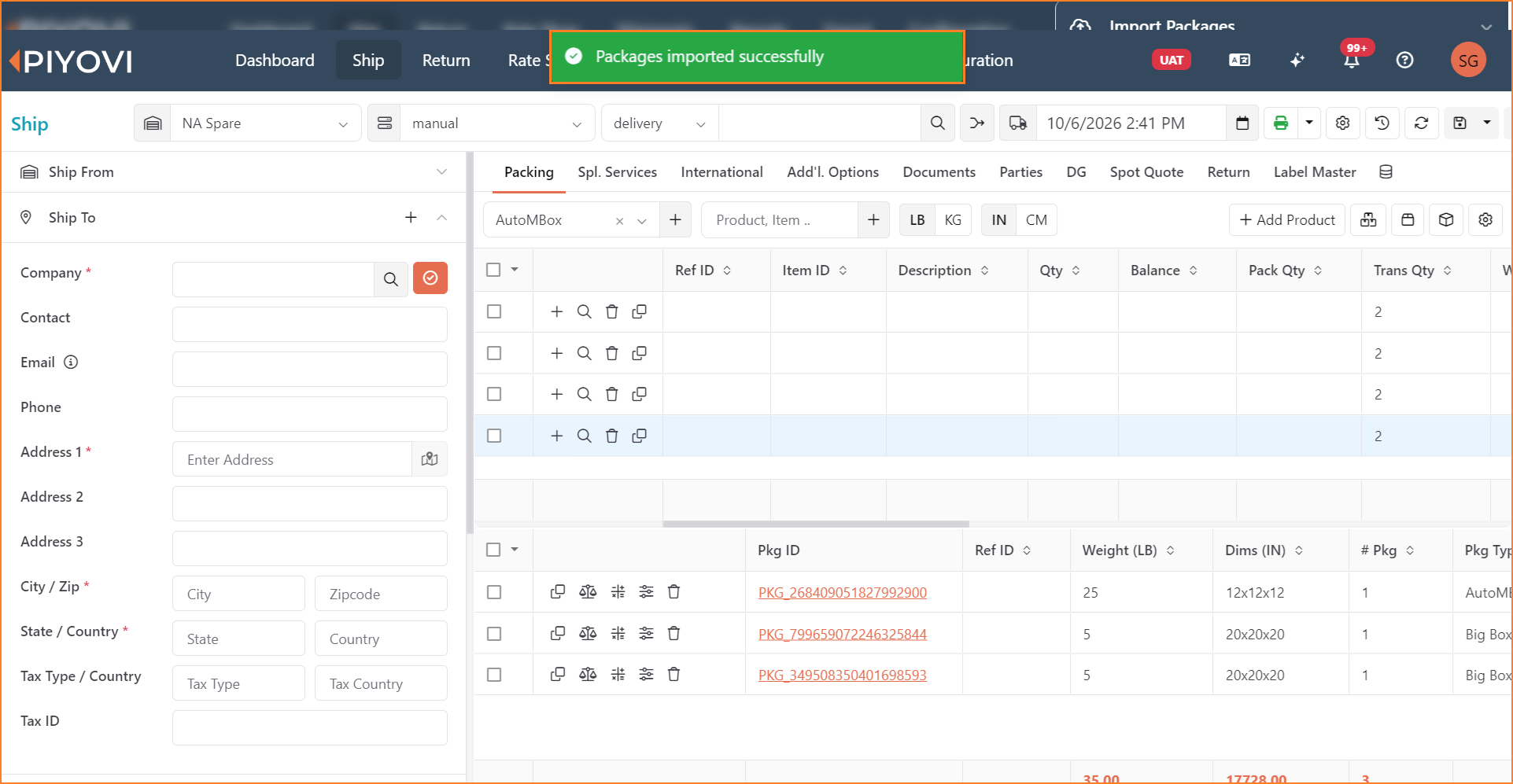Click the Zipcode input field
The width and height of the screenshot is (1513, 784).
[x=381, y=594]
